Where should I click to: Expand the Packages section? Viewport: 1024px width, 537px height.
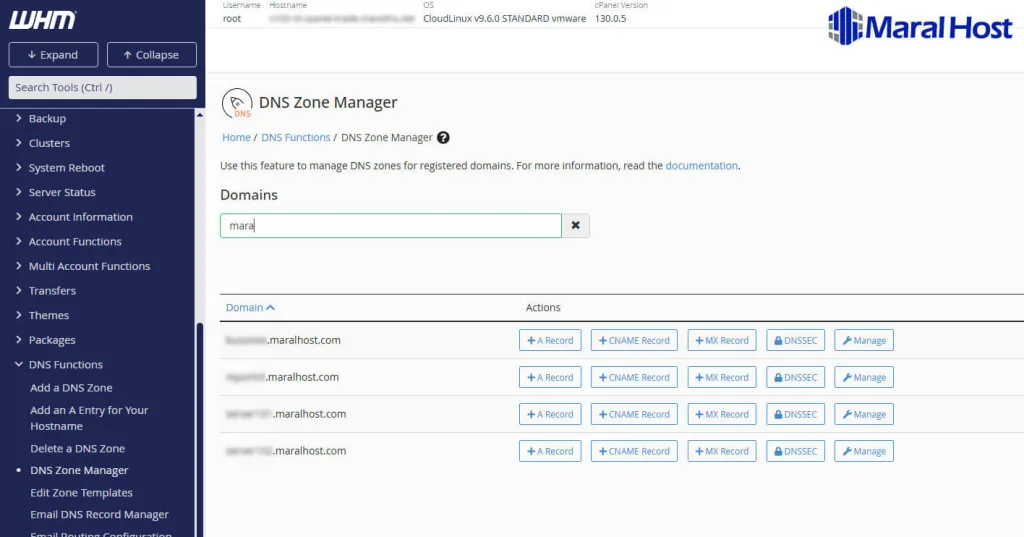click(x=52, y=340)
